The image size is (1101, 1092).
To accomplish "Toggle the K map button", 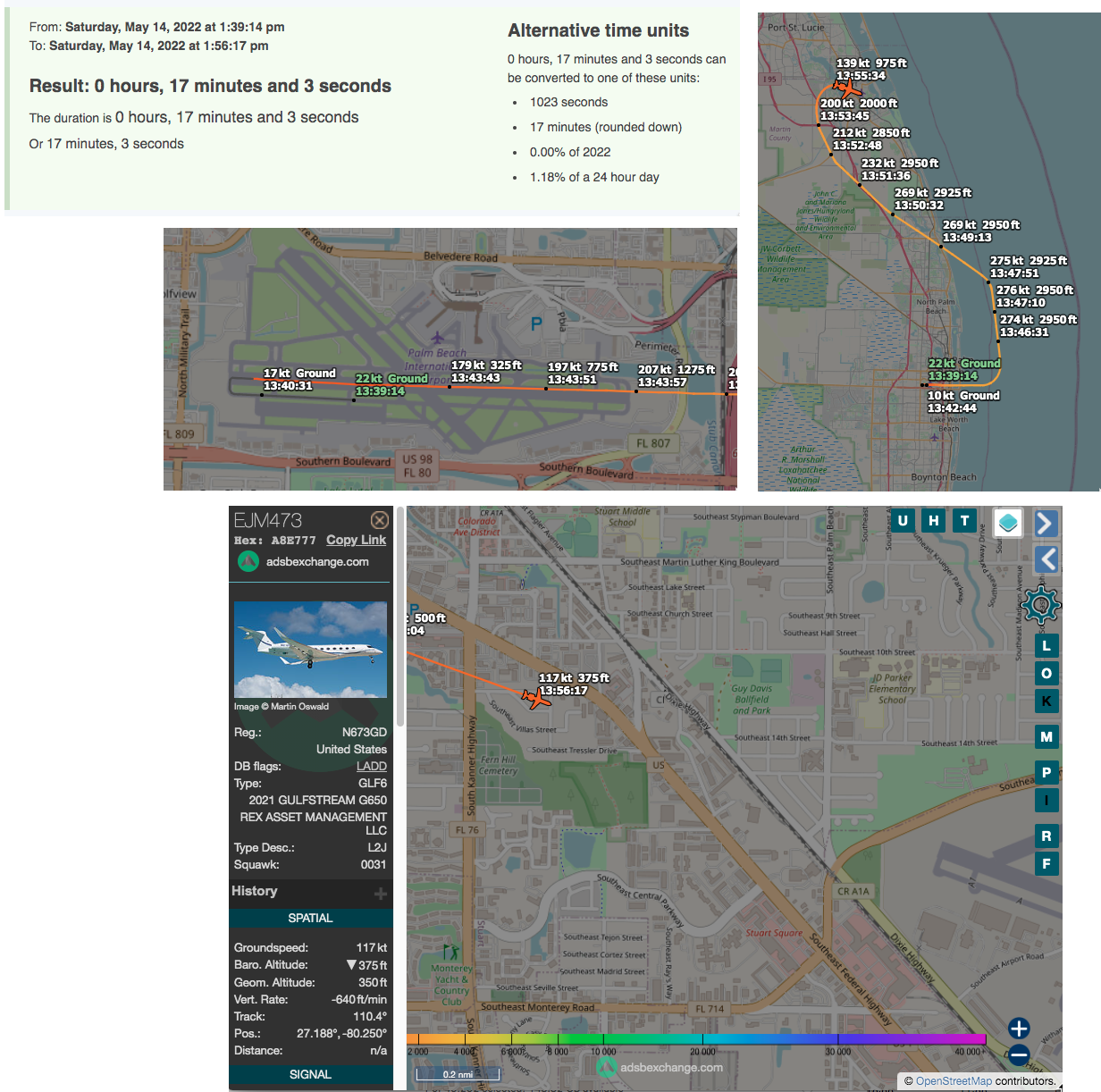I will pyautogui.click(x=1046, y=701).
